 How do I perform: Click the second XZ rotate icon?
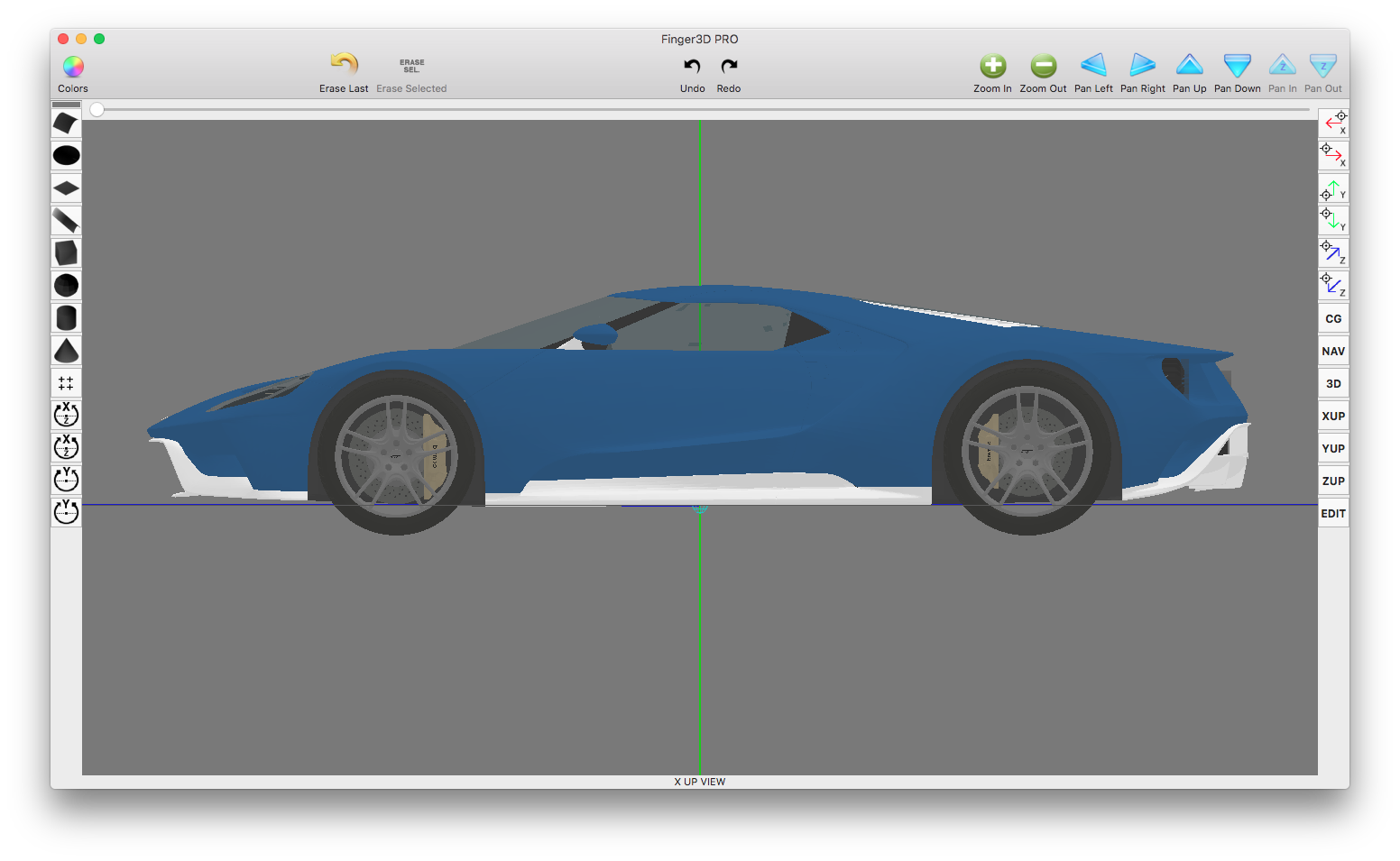pos(66,447)
